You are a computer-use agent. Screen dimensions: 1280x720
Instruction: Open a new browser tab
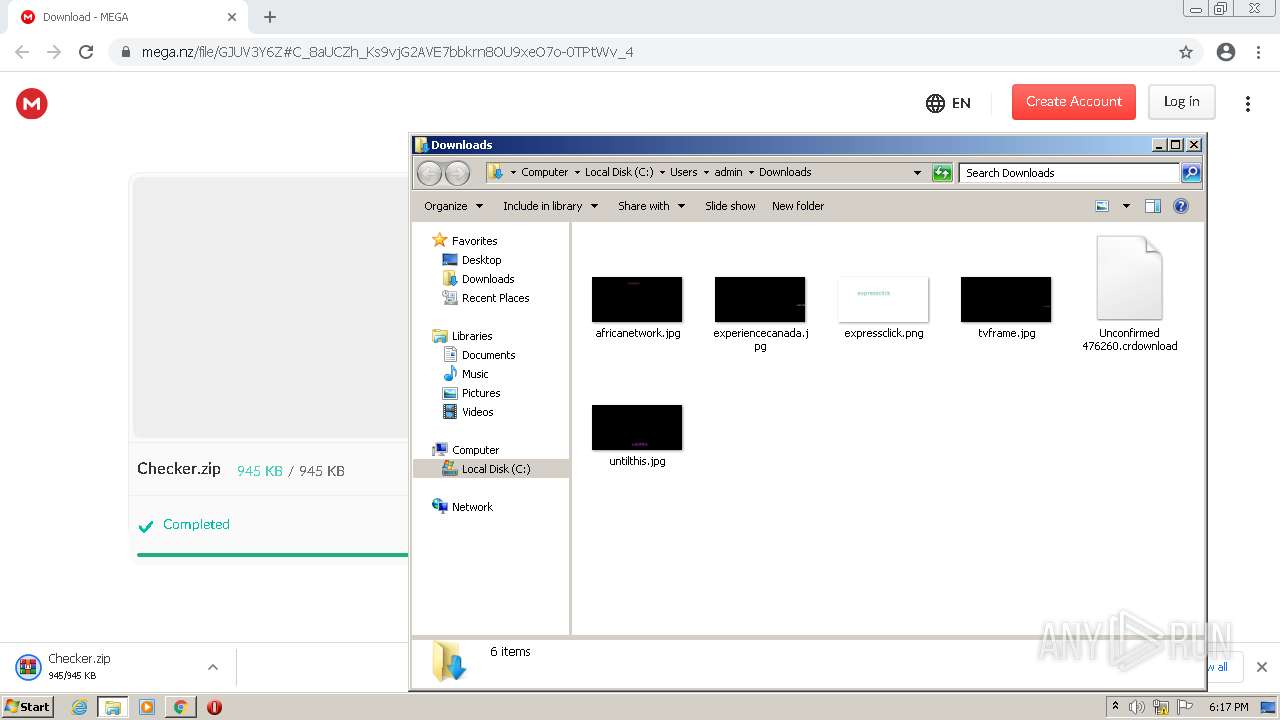[x=270, y=17]
